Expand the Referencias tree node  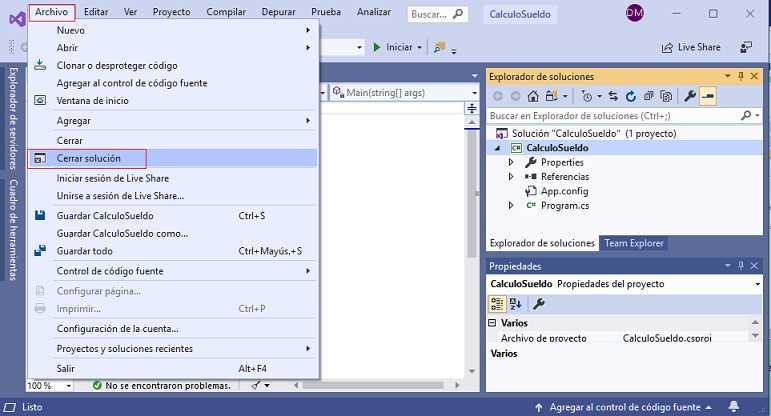point(511,177)
